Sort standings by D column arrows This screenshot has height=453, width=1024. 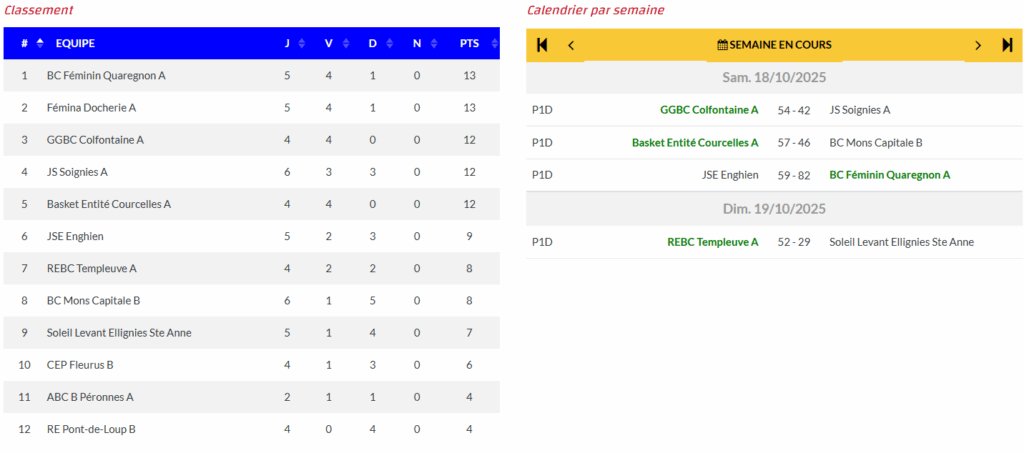coord(388,43)
